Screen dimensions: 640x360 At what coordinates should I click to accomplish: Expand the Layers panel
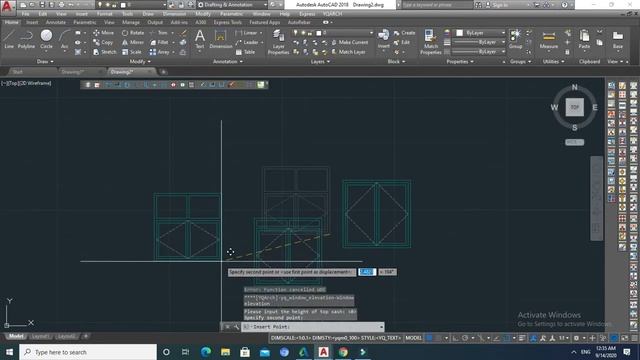[320, 62]
